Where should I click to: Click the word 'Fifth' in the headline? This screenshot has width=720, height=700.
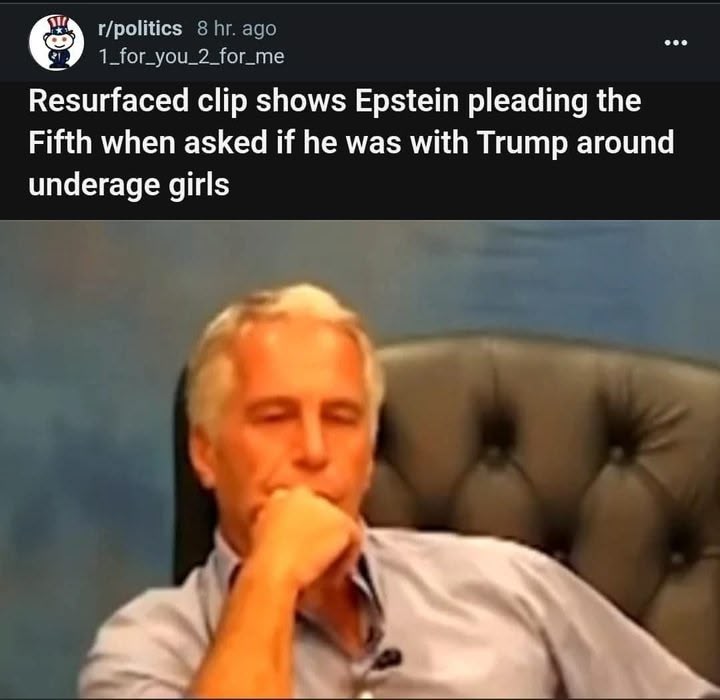point(60,142)
